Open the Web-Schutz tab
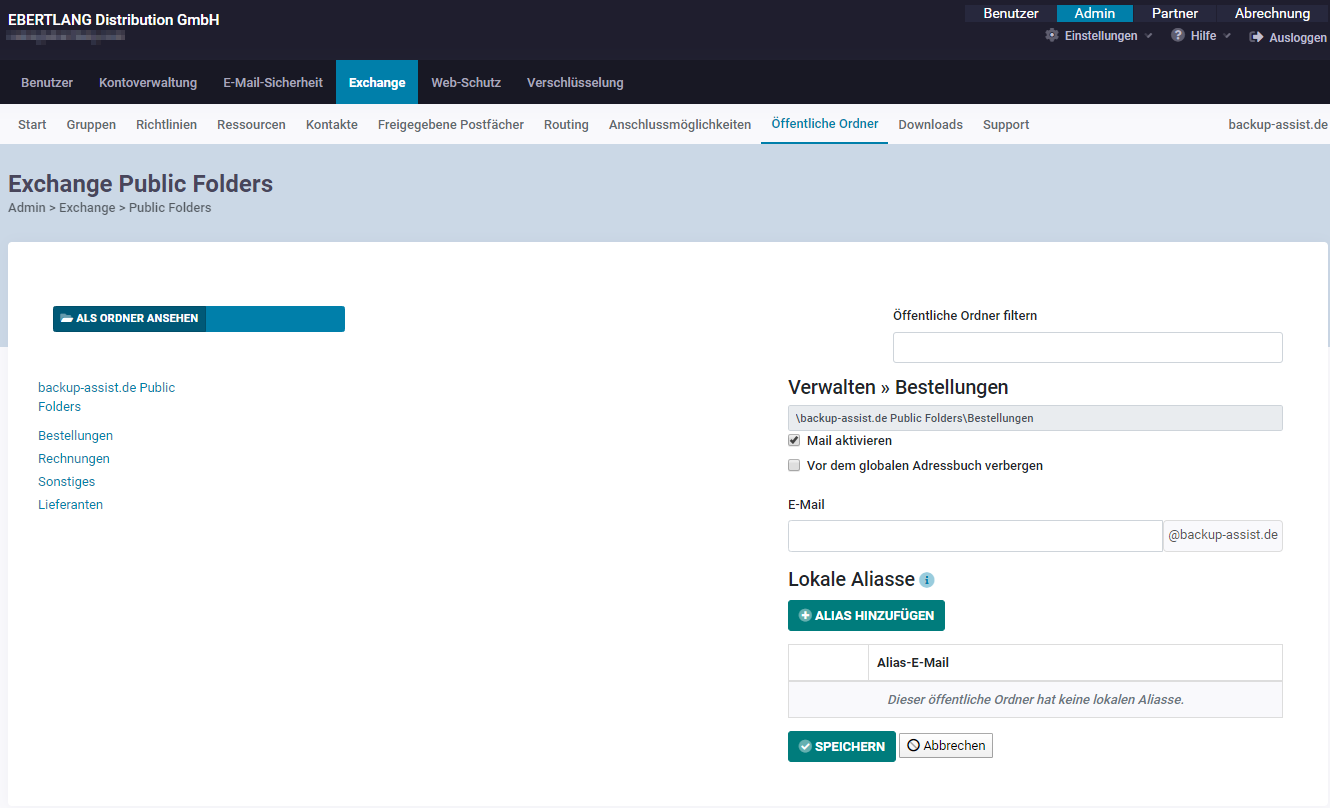This screenshot has height=808, width=1330. [x=465, y=83]
